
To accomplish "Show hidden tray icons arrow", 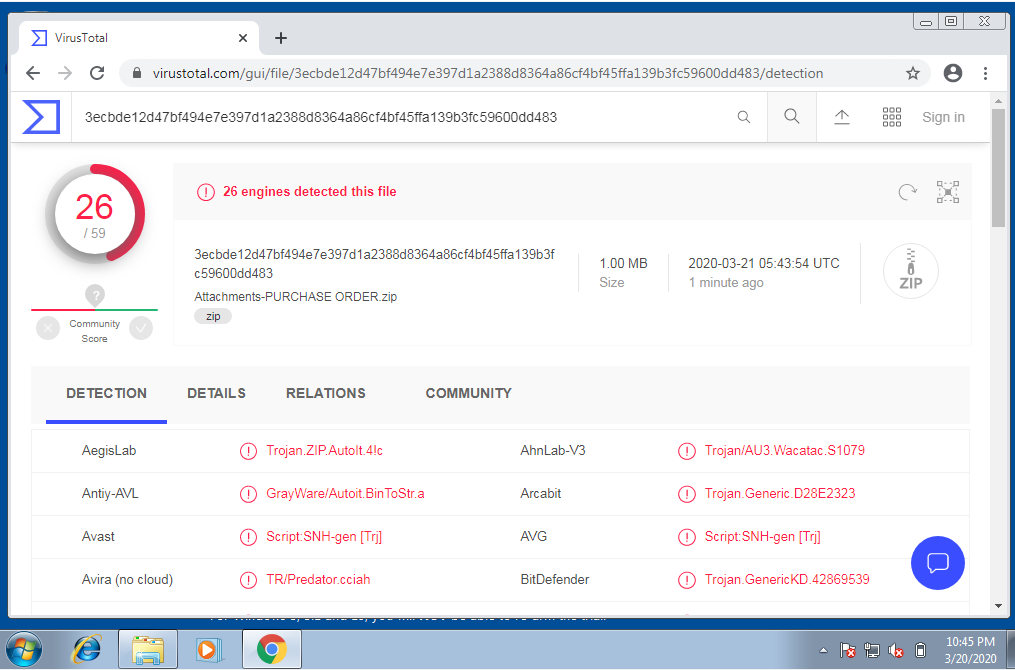I will 823,651.
